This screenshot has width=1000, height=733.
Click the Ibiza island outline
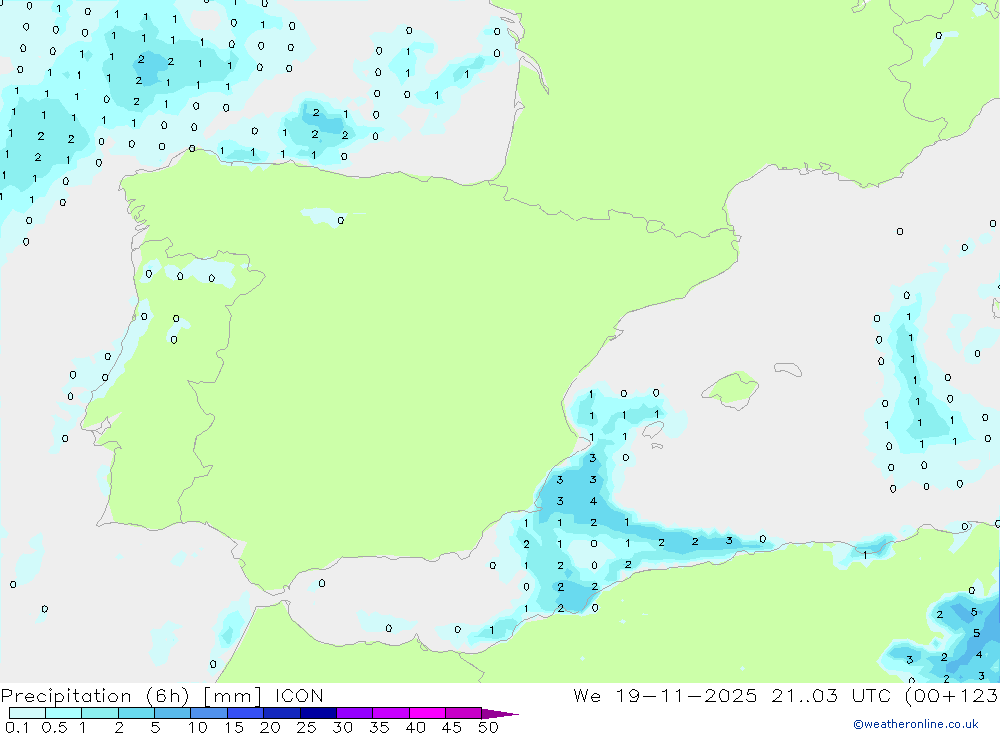[x=653, y=431]
